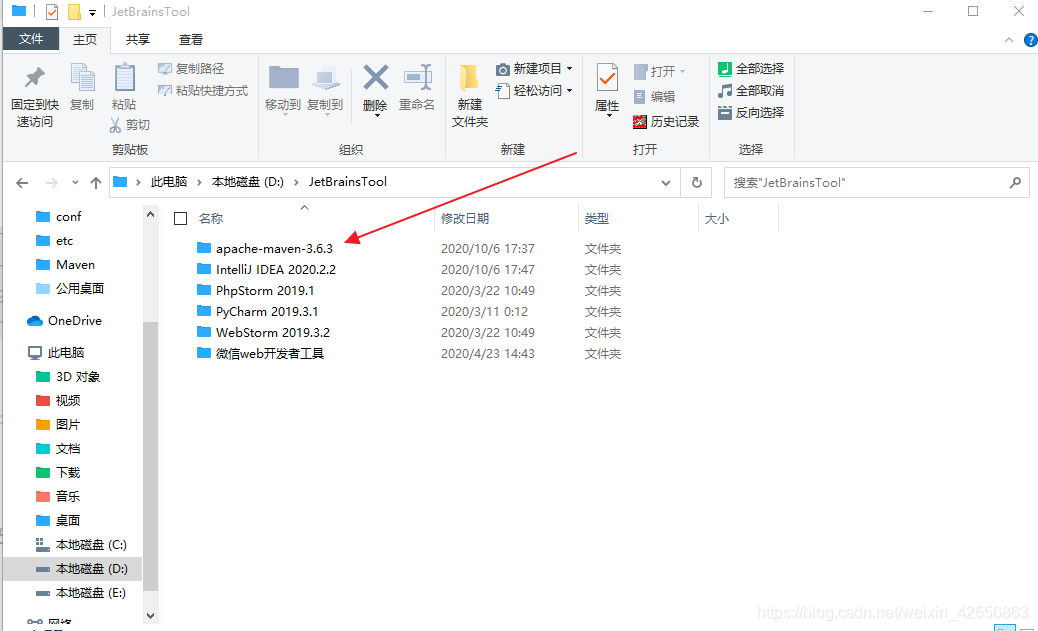Click the Pin to Quick access icon
1038x631 pixels.
click(x=34, y=78)
